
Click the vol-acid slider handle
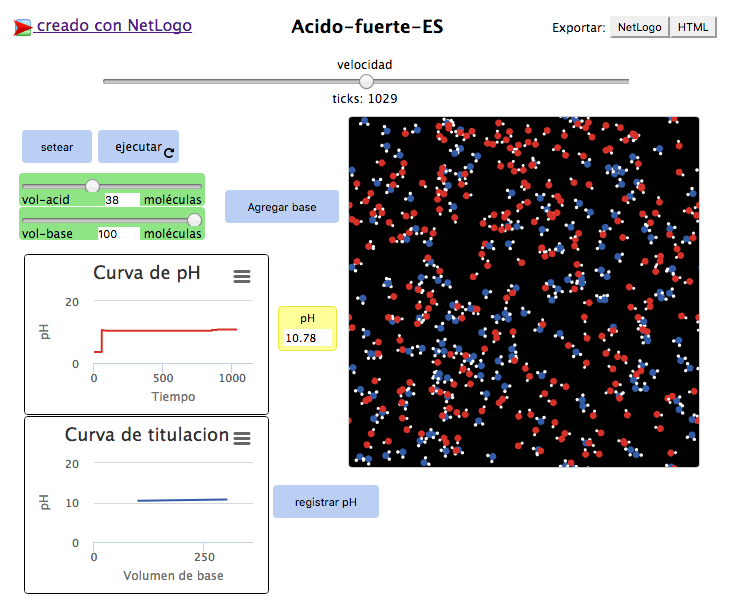coord(92,186)
